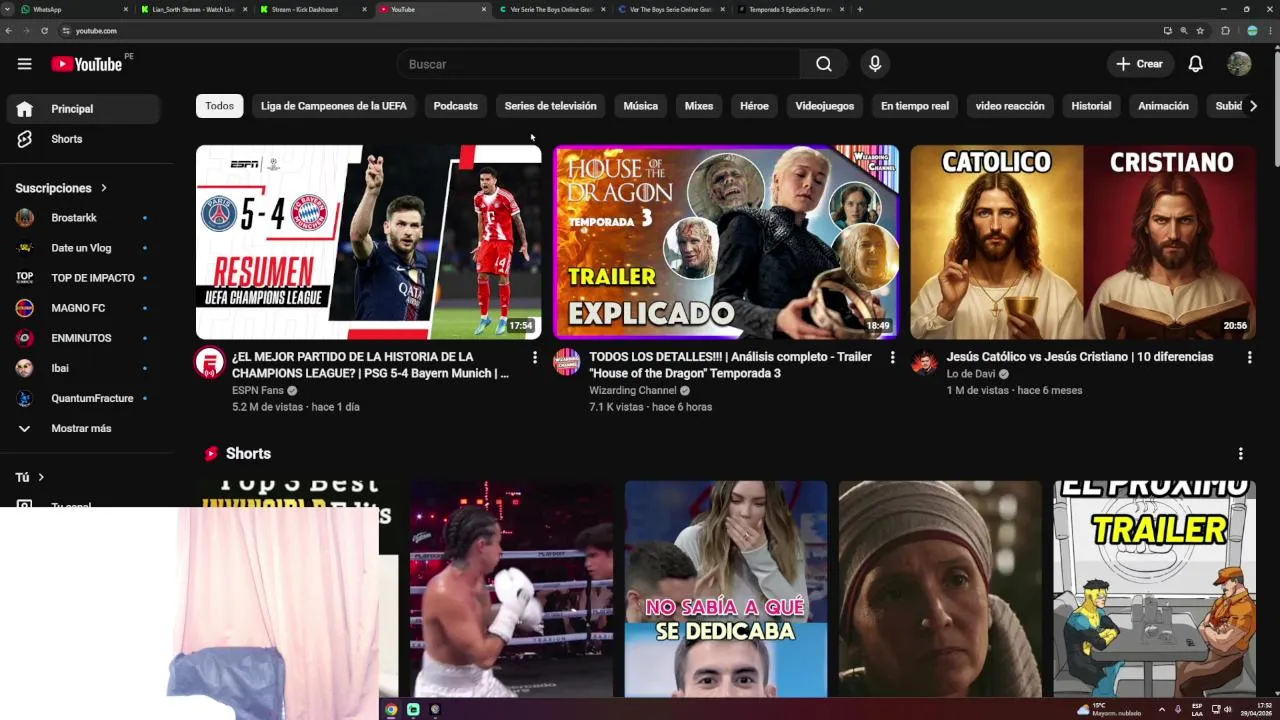Expand the Tú section
Screen dimensions: 1280x720
pos(30,477)
